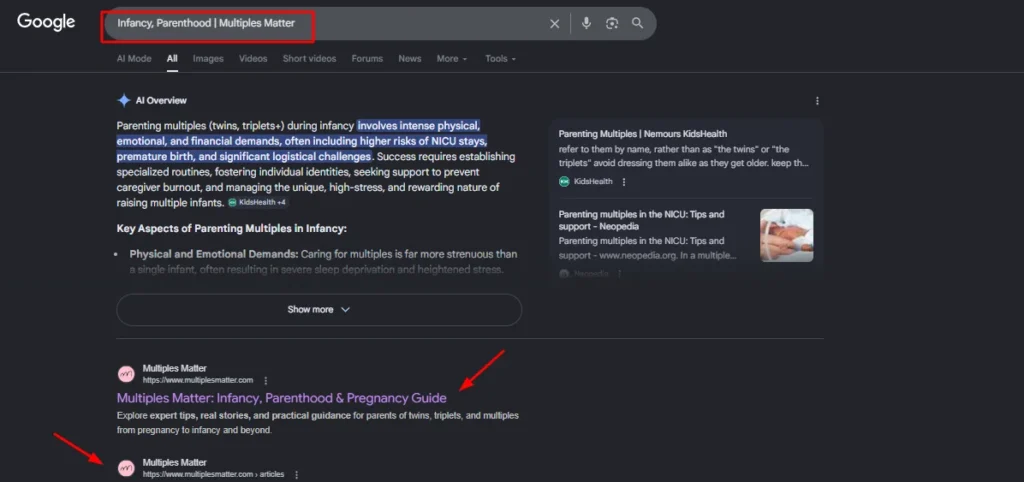Open Multiples Matter: Infancy, Parenthood & Pregnancy Guide
1024x482 pixels.
281,398
